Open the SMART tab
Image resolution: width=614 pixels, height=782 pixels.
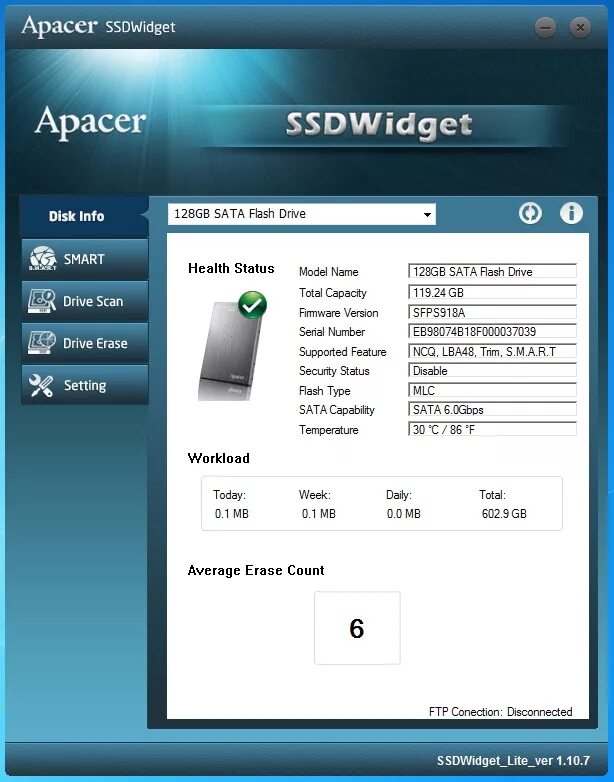coord(85,258)
